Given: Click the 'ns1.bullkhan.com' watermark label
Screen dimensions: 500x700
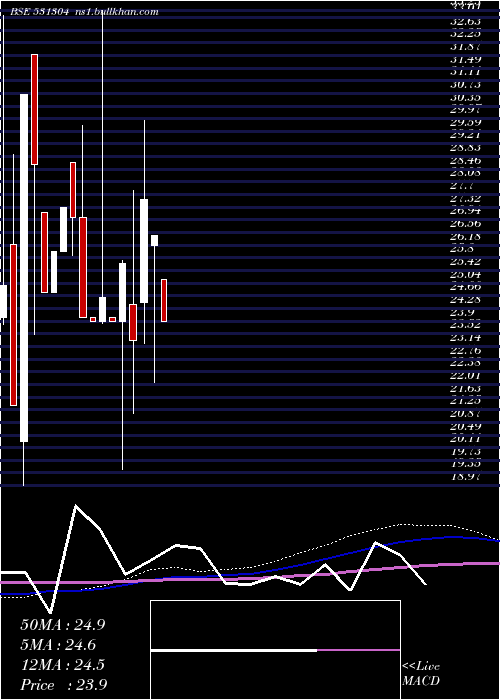Looking at the screenshot, I should pyautogui.click(x=117, y=12).
